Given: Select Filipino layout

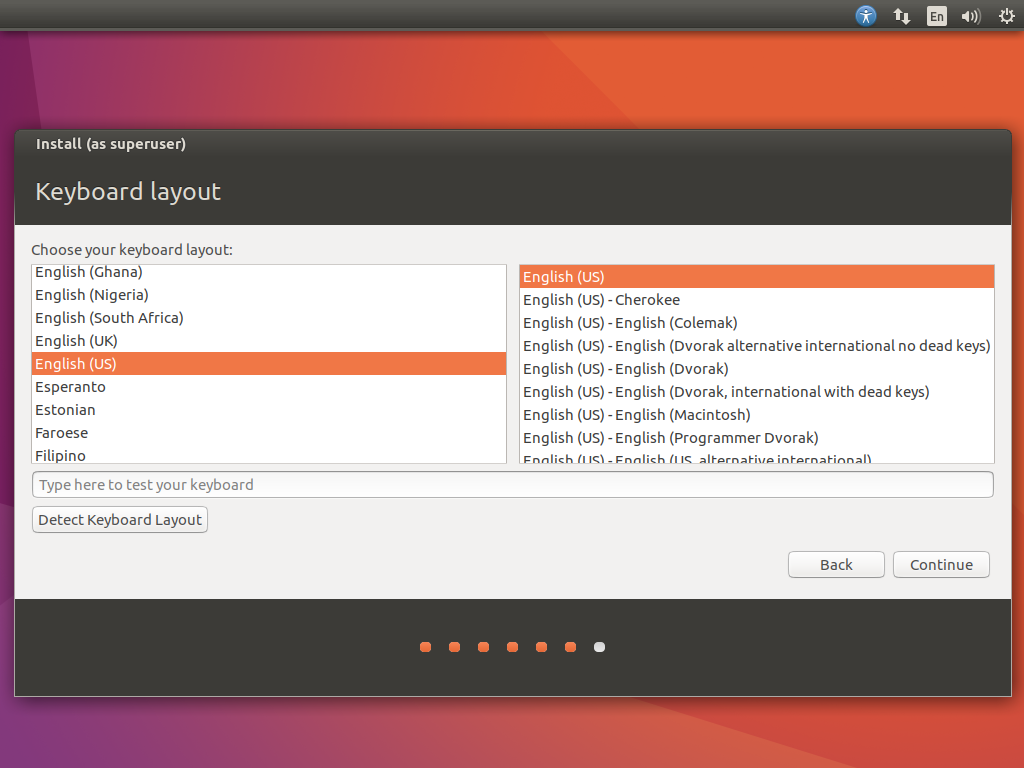Looking at the screenshot, I should pyautogui.click(x=268, y=455).
